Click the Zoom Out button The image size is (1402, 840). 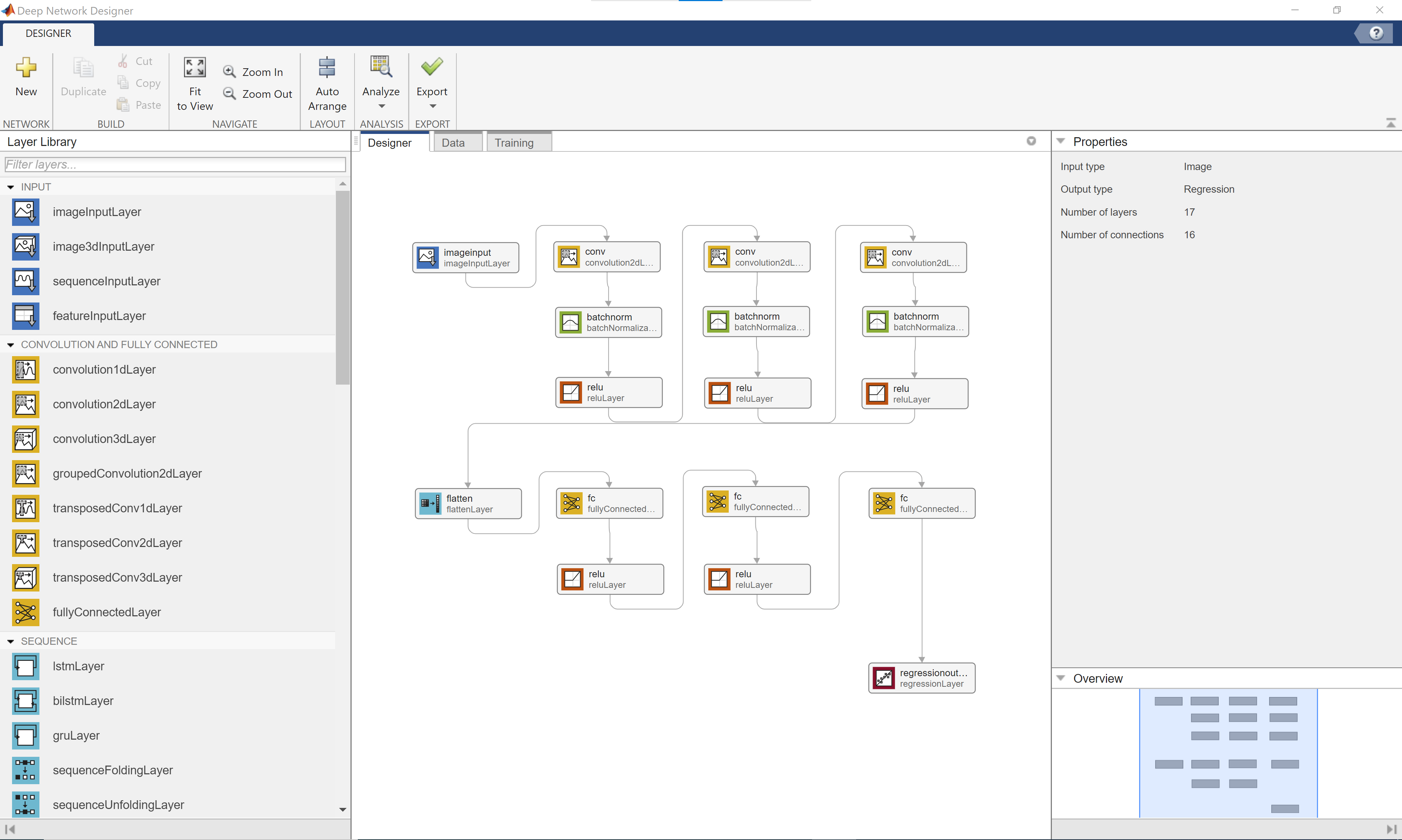click(258, 94)
